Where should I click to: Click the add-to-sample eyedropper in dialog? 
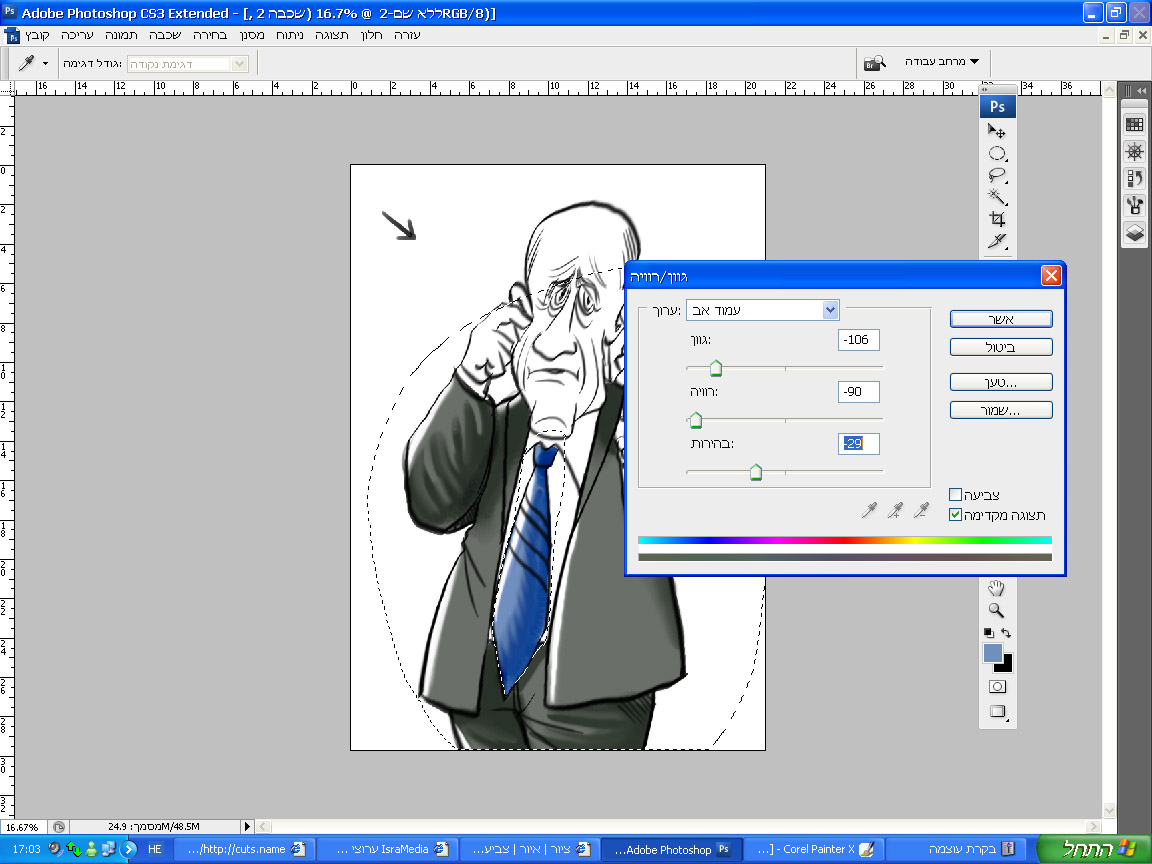coord(895,510)
